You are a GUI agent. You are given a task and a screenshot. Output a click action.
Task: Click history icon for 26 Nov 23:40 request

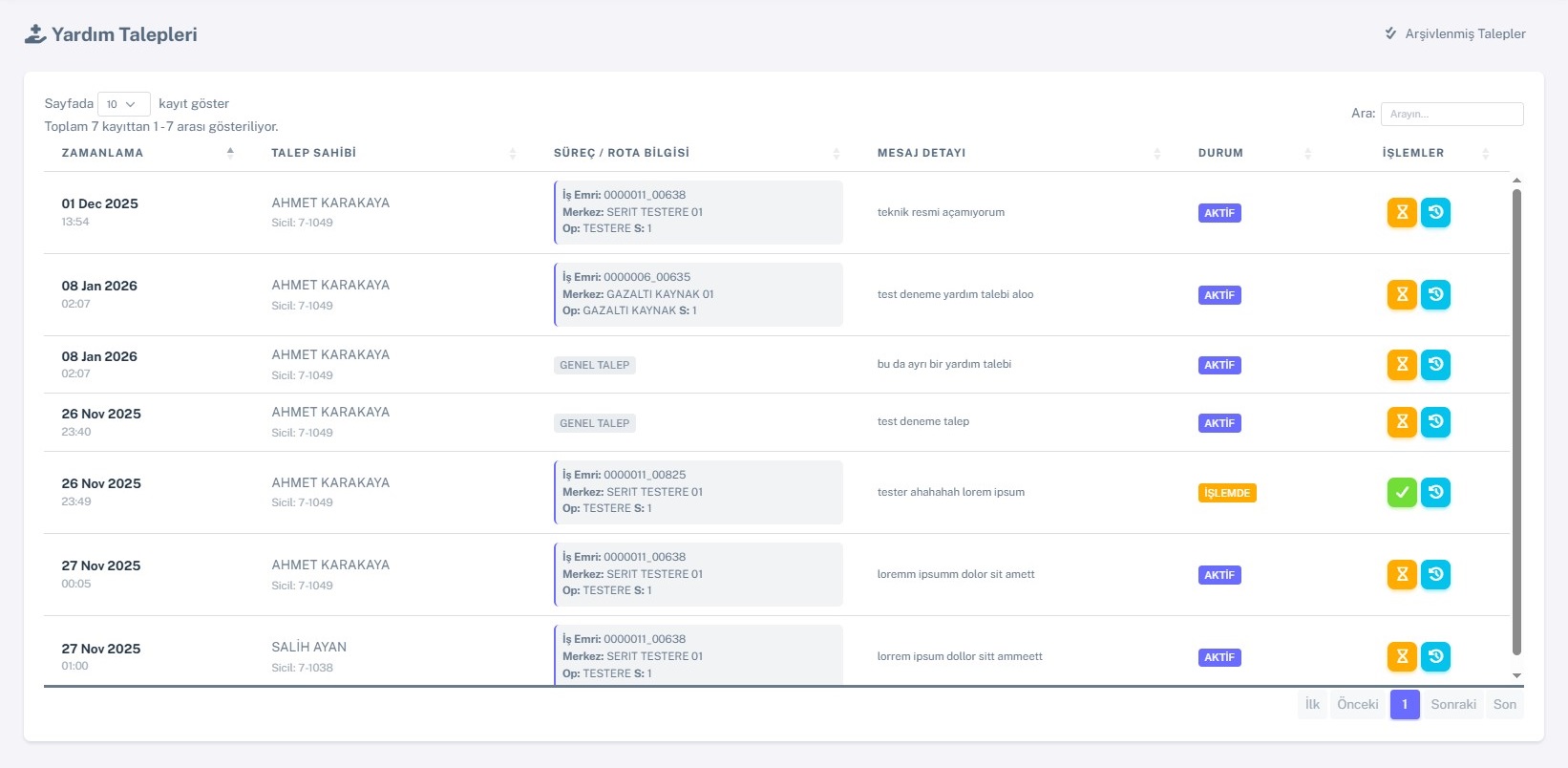1435,421
